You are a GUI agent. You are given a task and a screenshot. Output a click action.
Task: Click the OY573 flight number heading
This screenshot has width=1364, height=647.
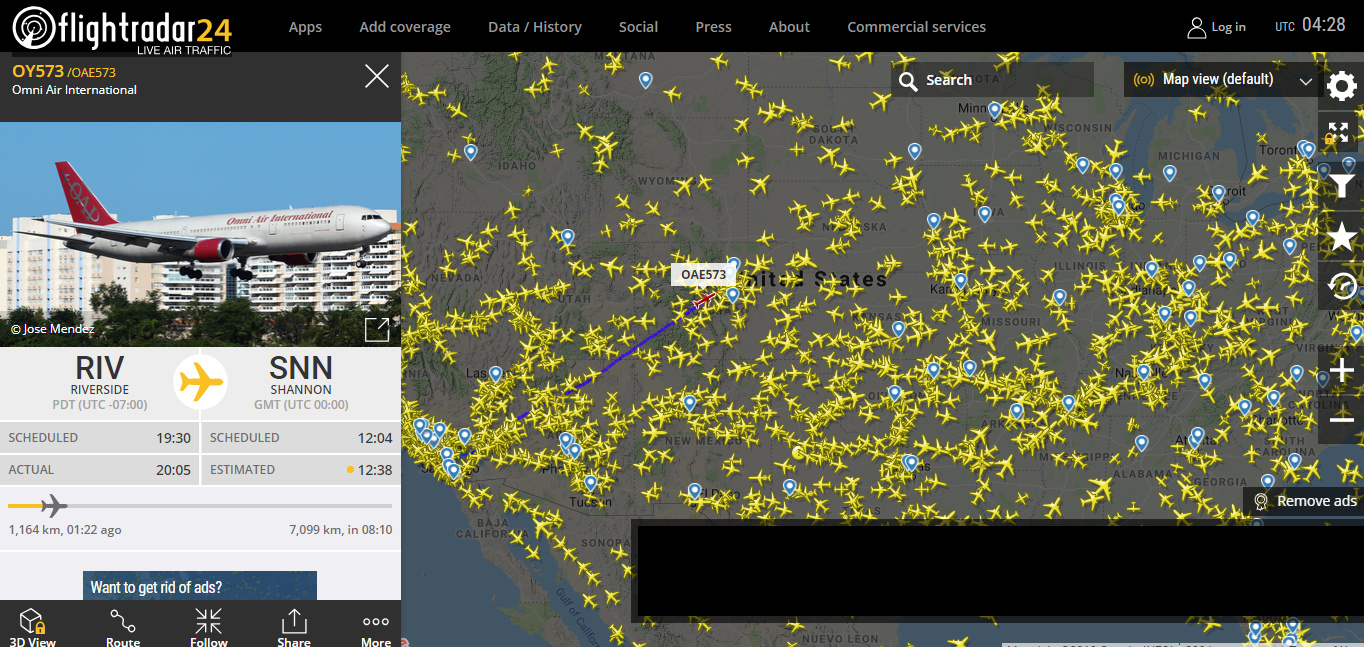click(38, 71)
